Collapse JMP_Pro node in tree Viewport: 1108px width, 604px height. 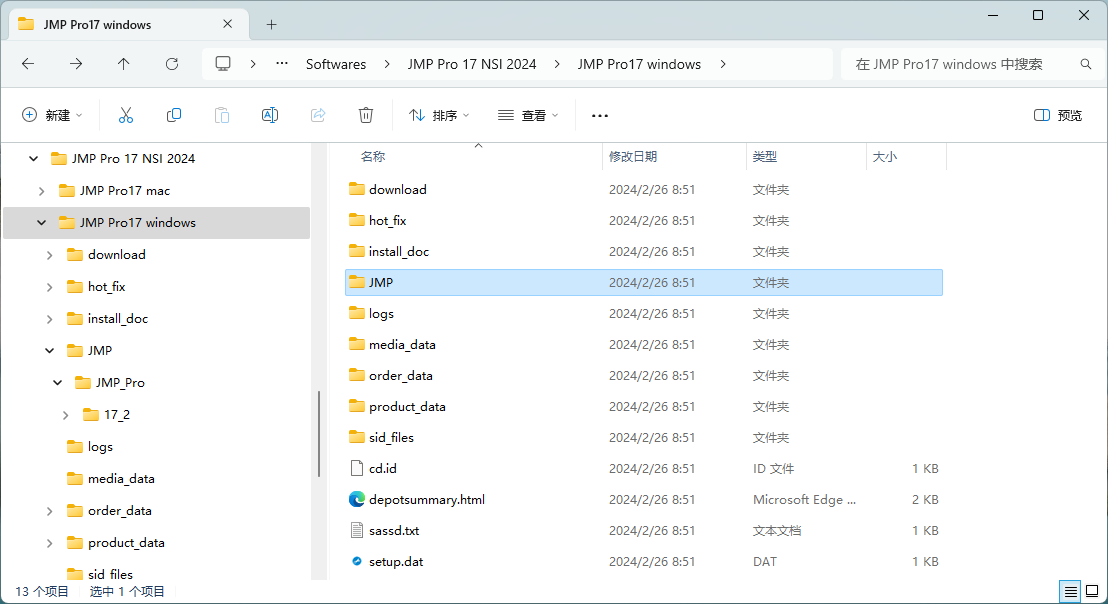[58, 383]
